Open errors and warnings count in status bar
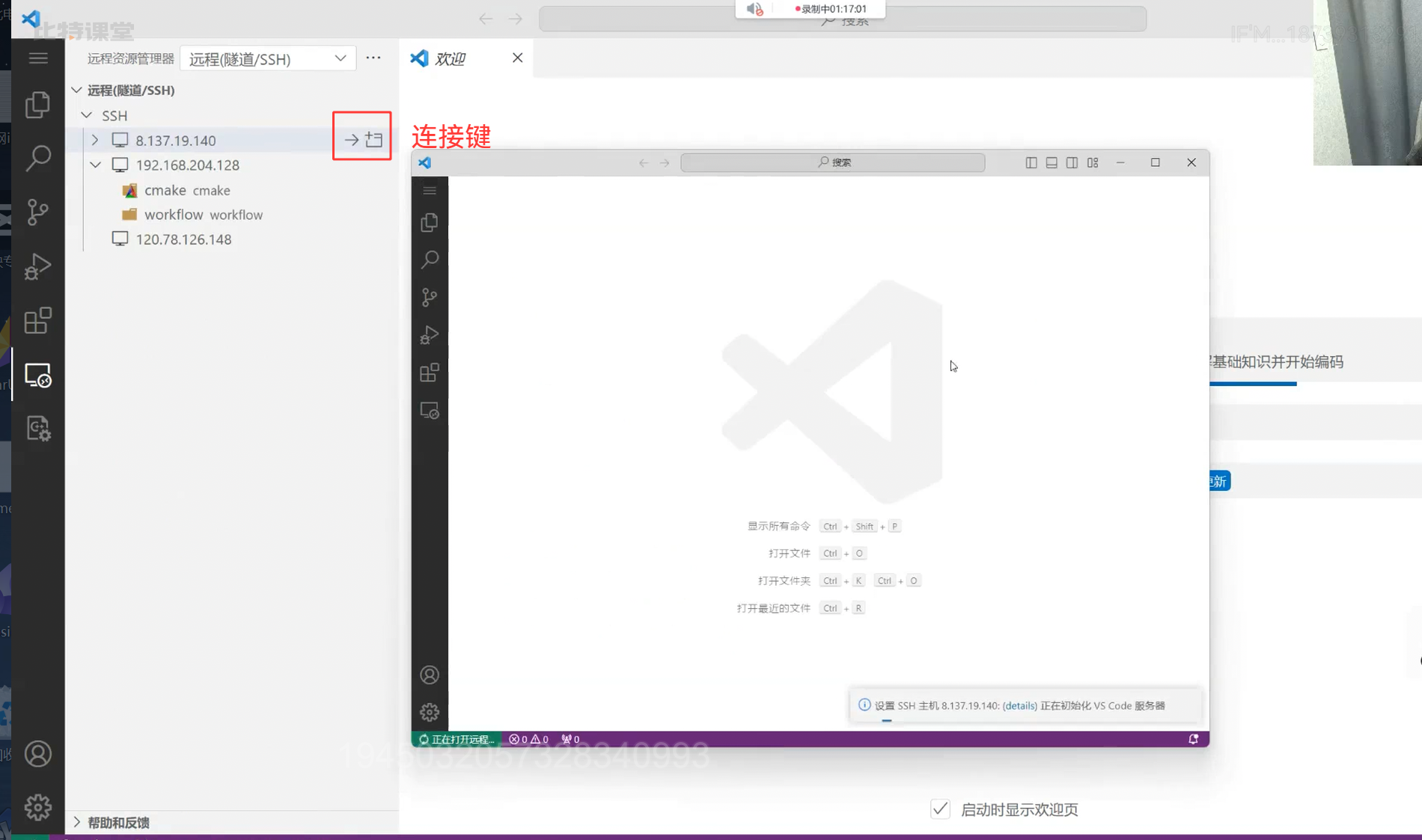The image size is (1422, 840). 528,739
